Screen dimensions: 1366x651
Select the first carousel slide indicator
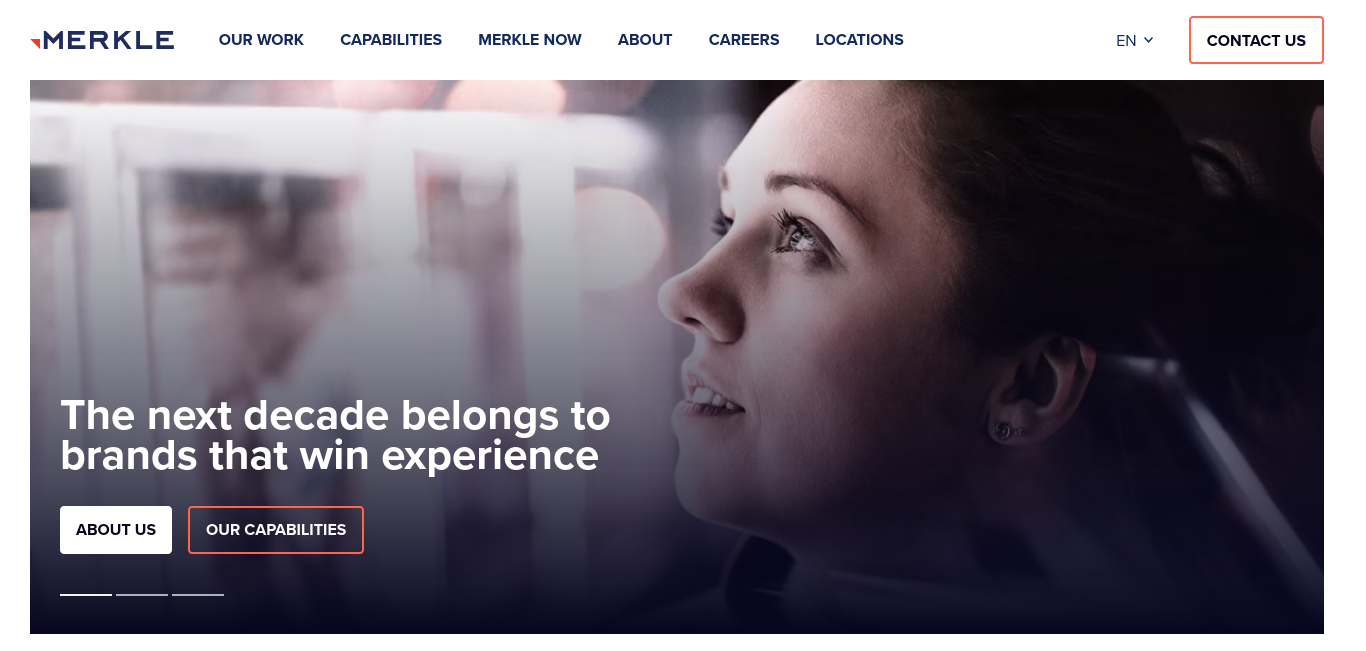(x=86, y=595)
